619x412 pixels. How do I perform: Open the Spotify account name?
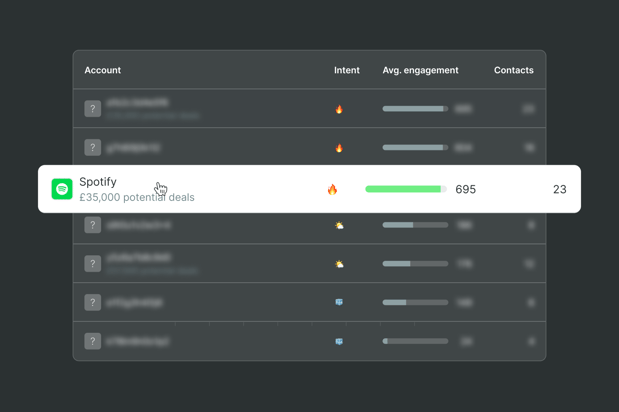[98, 182]
